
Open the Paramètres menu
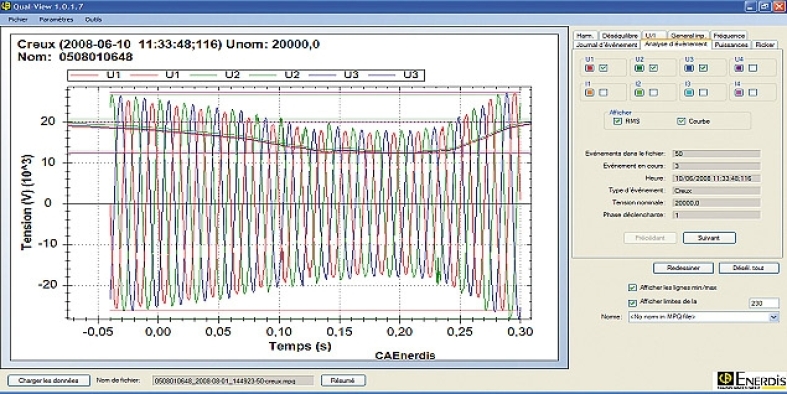(x=56, y=20)
